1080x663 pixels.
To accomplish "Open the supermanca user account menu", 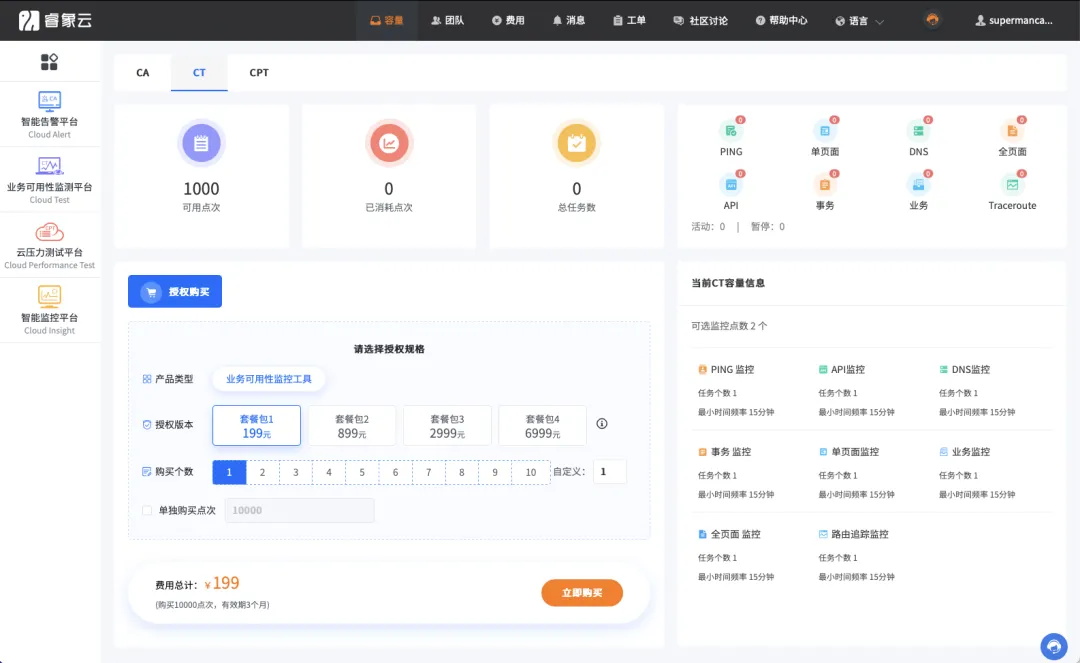I will [1014, 21].
